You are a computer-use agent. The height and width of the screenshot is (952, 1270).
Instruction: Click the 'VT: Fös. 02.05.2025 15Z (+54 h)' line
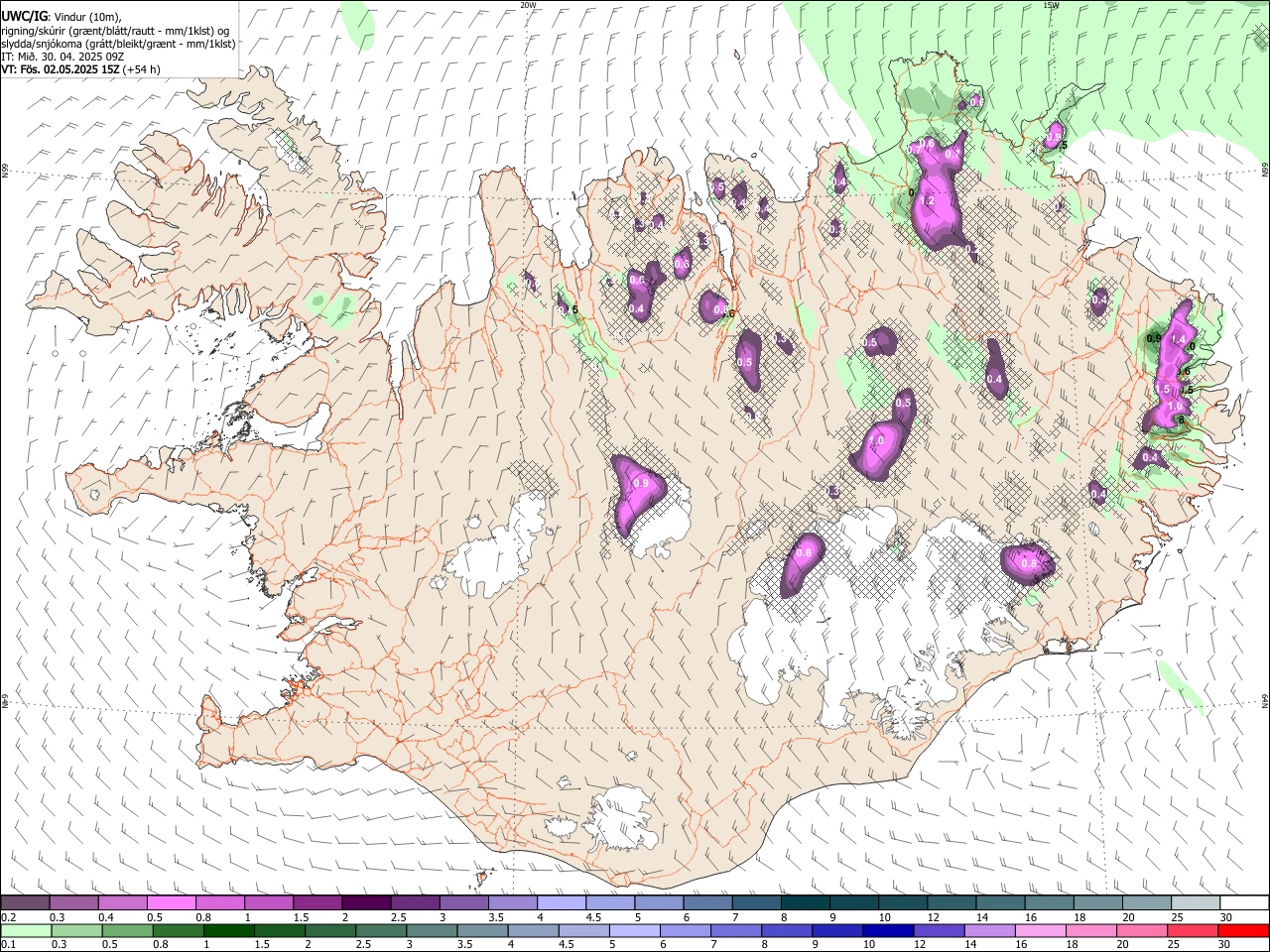click(x=80, y=69)
